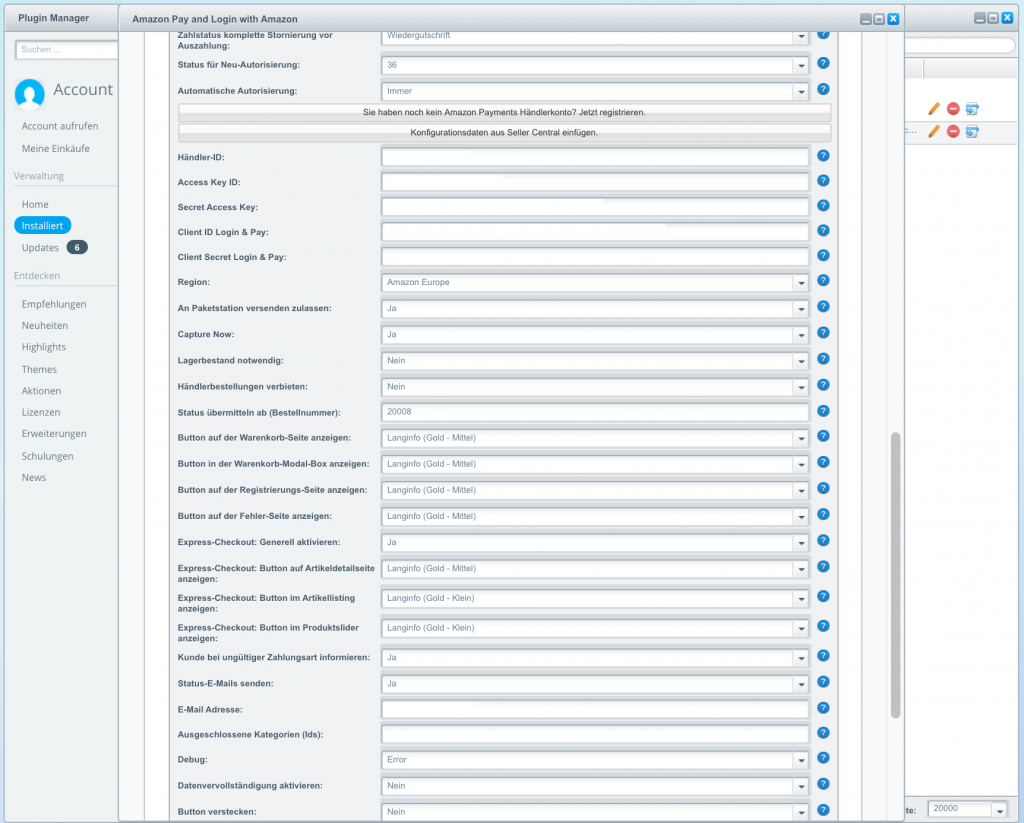
Task: Open Erweiterungen in sidebar
Action: click(54, 434)
